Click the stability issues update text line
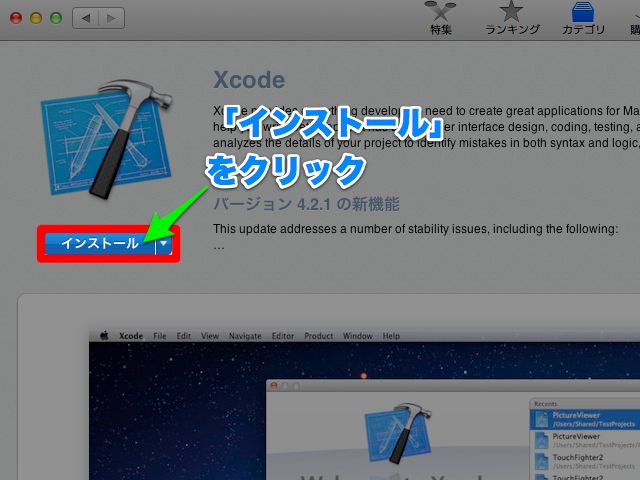 416,229
